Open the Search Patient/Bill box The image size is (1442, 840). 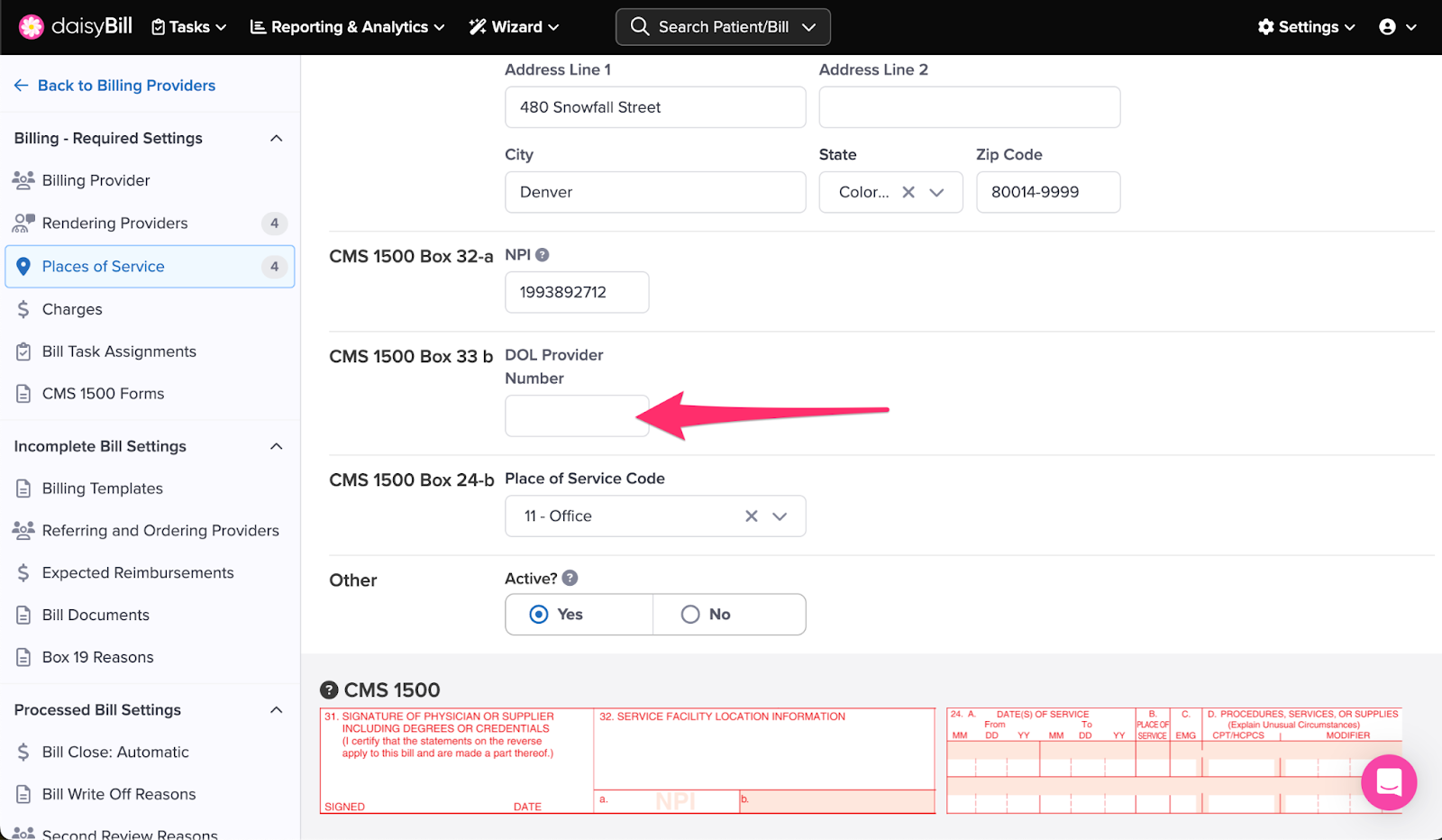723,27
